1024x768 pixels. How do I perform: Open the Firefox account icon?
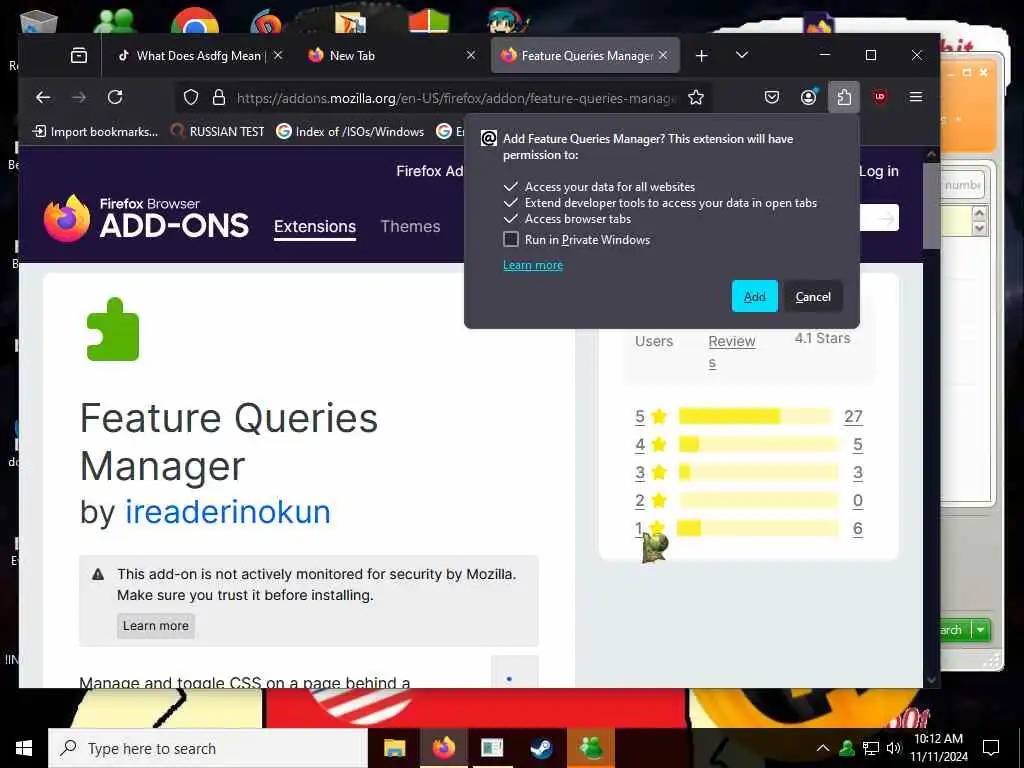808,97
